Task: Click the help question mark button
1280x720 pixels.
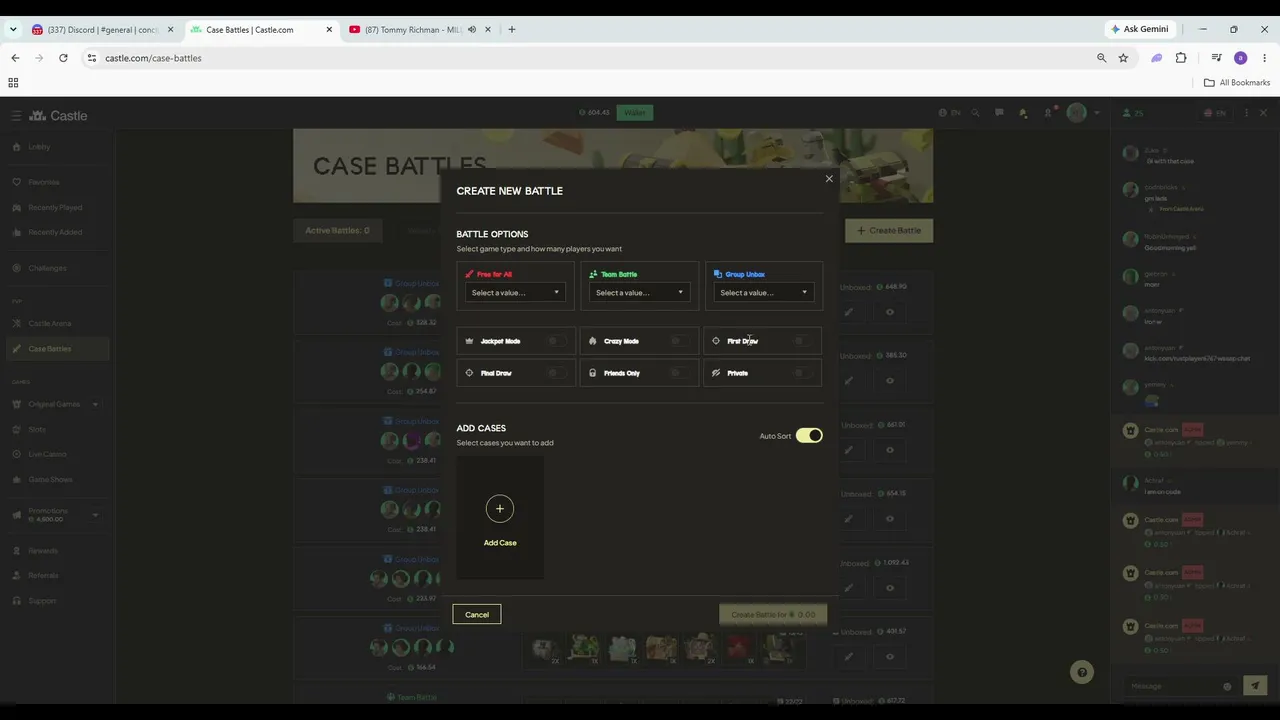Action: 1081,672
